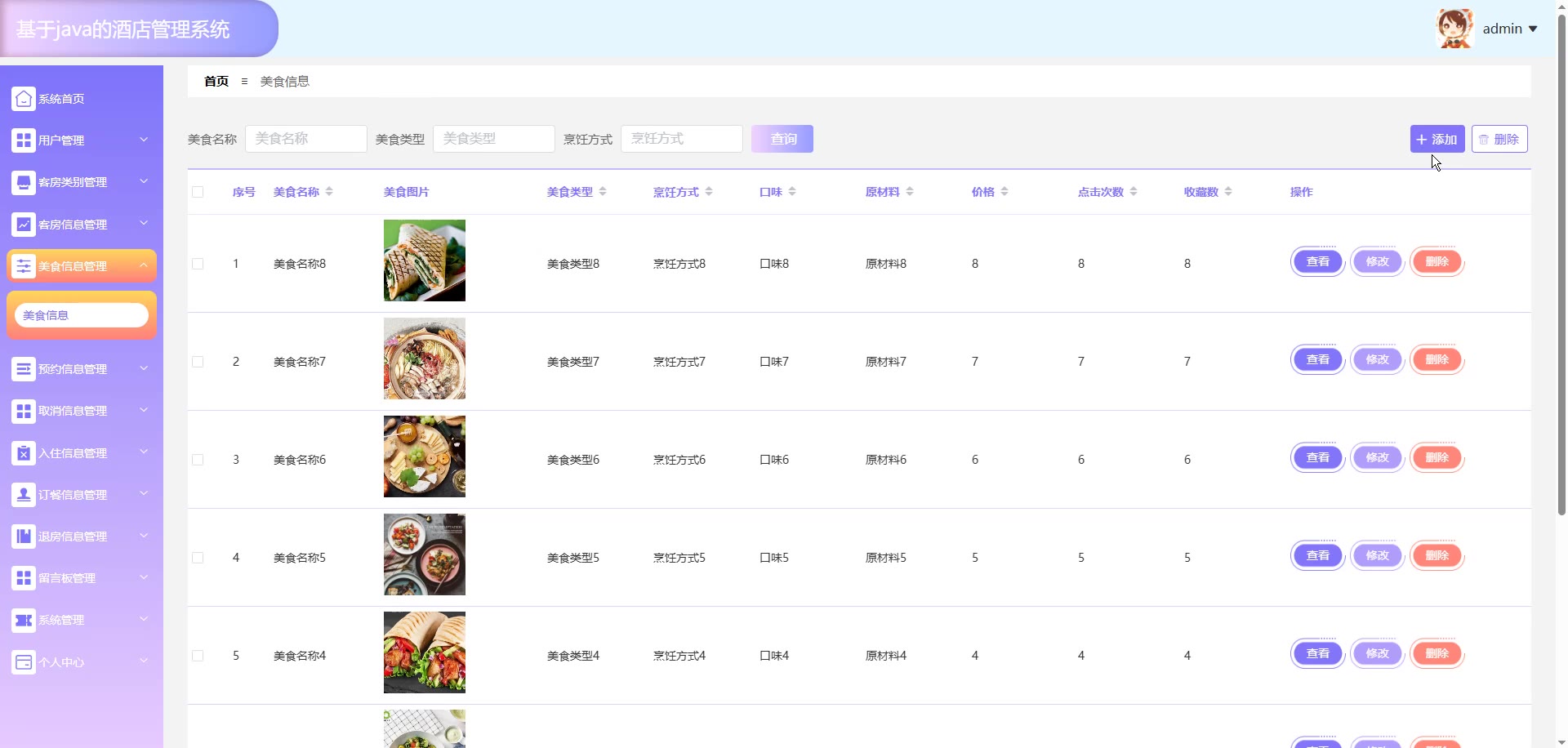
Task: Sort 原材料 column with its arrows
Action: coord(910,192)
